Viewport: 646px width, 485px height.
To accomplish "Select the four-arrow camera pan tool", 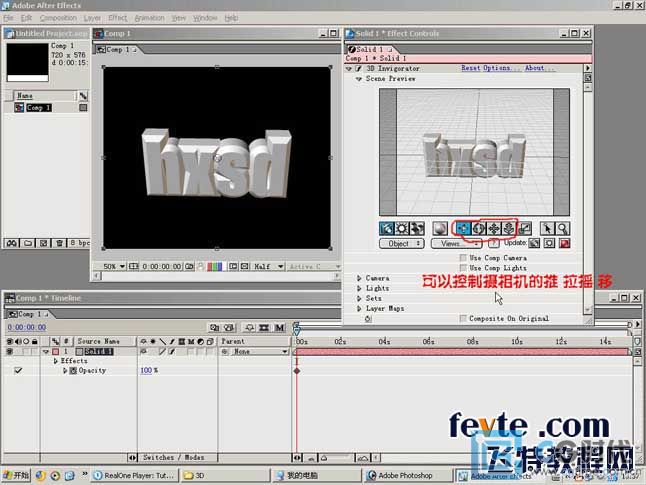I will tap(494, 228).
